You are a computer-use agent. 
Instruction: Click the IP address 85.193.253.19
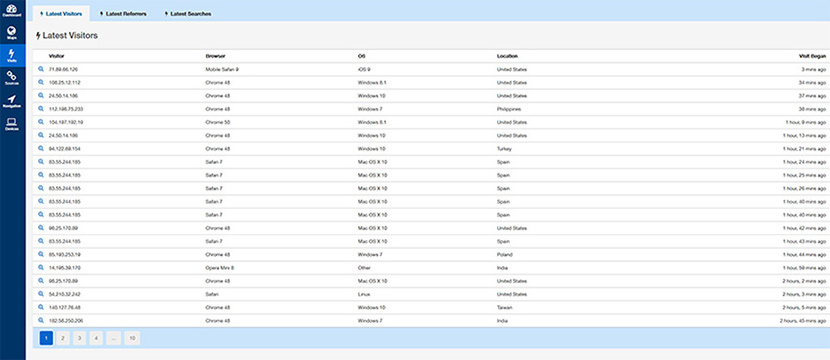click(65, 255)
